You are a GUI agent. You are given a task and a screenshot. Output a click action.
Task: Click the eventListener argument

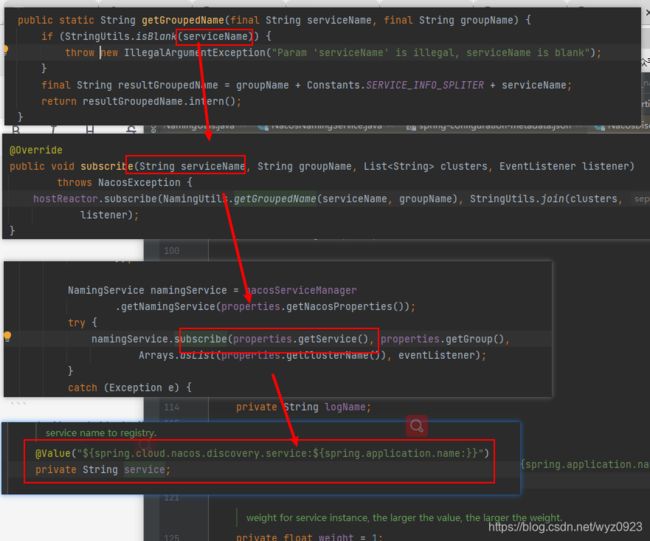pos(437,355)
